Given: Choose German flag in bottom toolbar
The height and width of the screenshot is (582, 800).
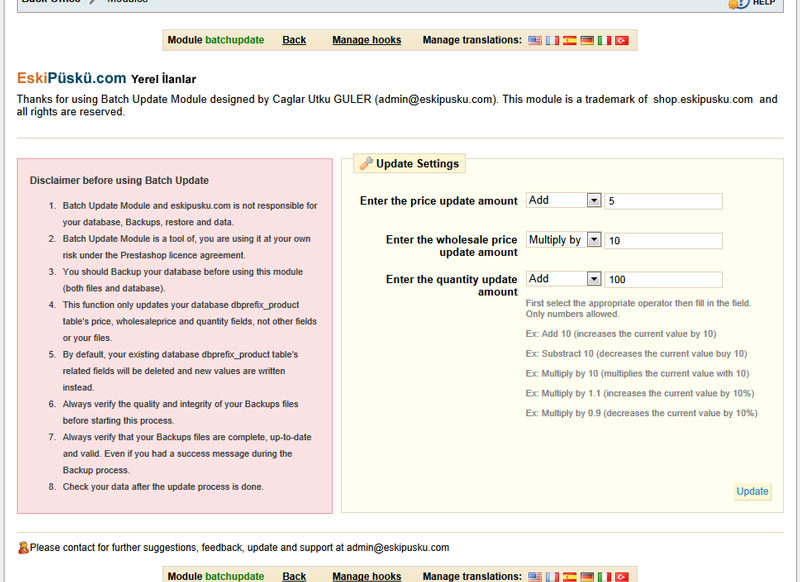Looking at the screenshot, I should (x=587, y=577).
